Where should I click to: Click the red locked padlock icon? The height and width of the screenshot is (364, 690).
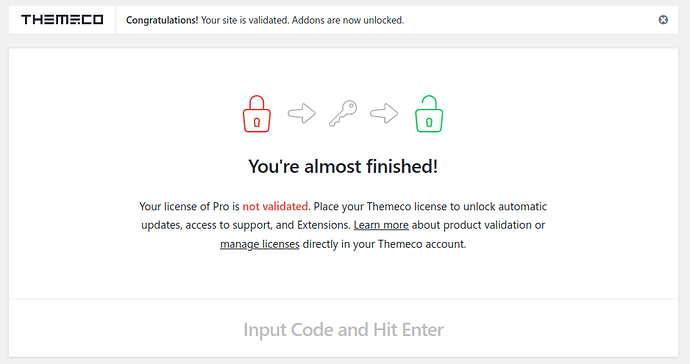pos(257,114)
